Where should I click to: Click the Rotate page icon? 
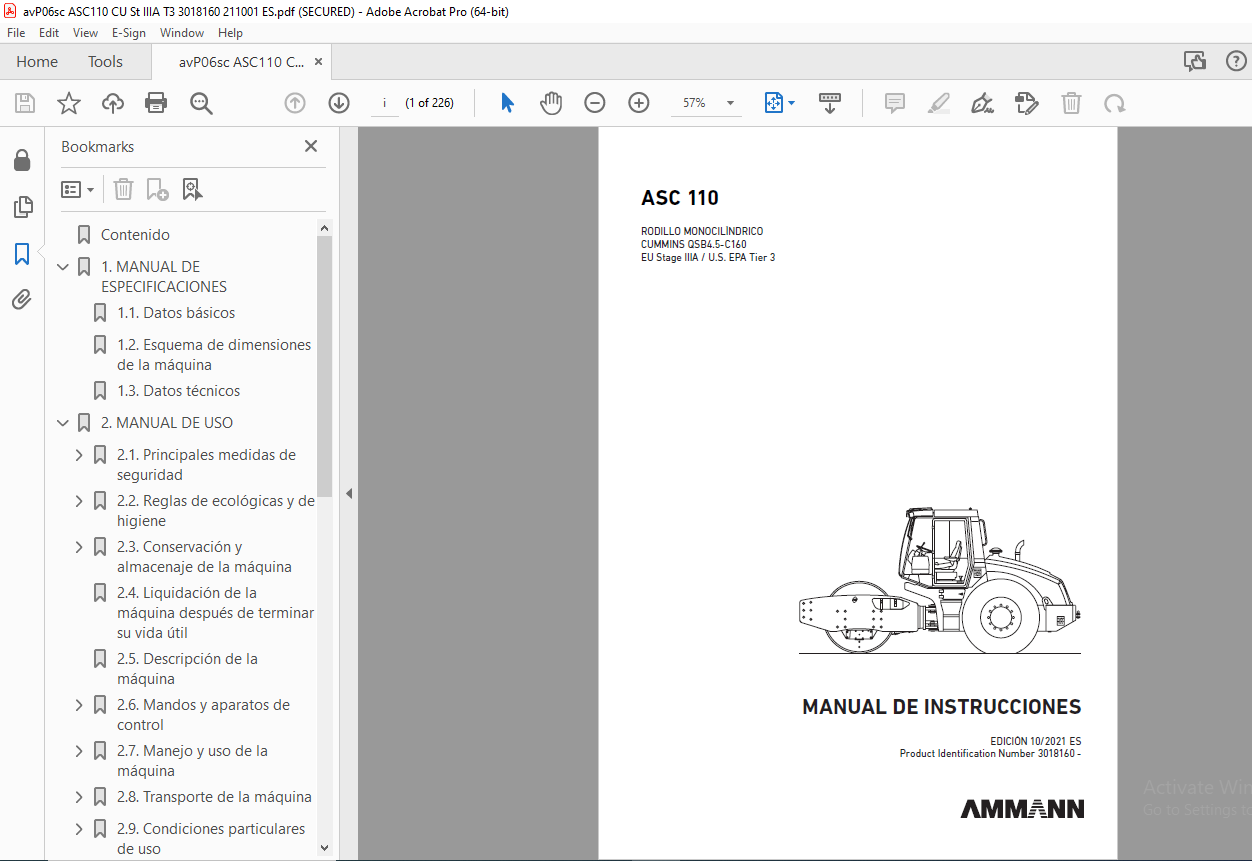pyautogui.click(x=1115, y=103)
